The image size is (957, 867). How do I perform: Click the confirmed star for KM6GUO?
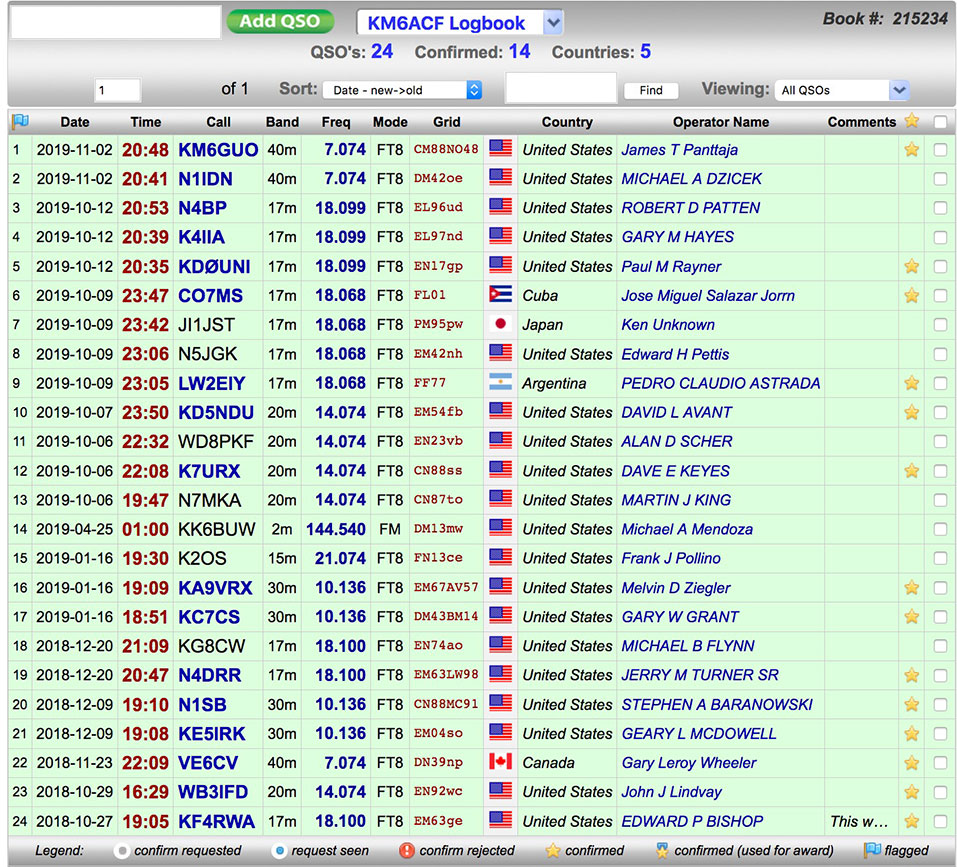point(912,149)
